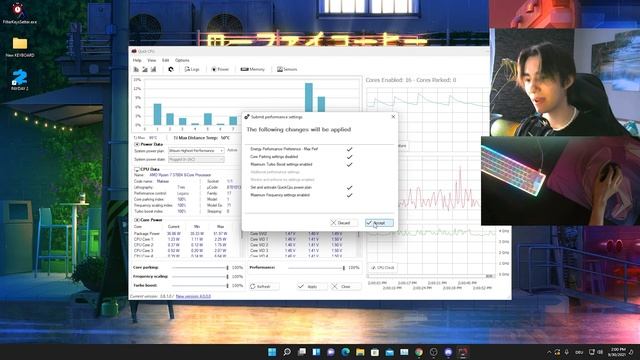
Task: Click the Refresh button in Quick CPU
Action: [x=264, y=287]
